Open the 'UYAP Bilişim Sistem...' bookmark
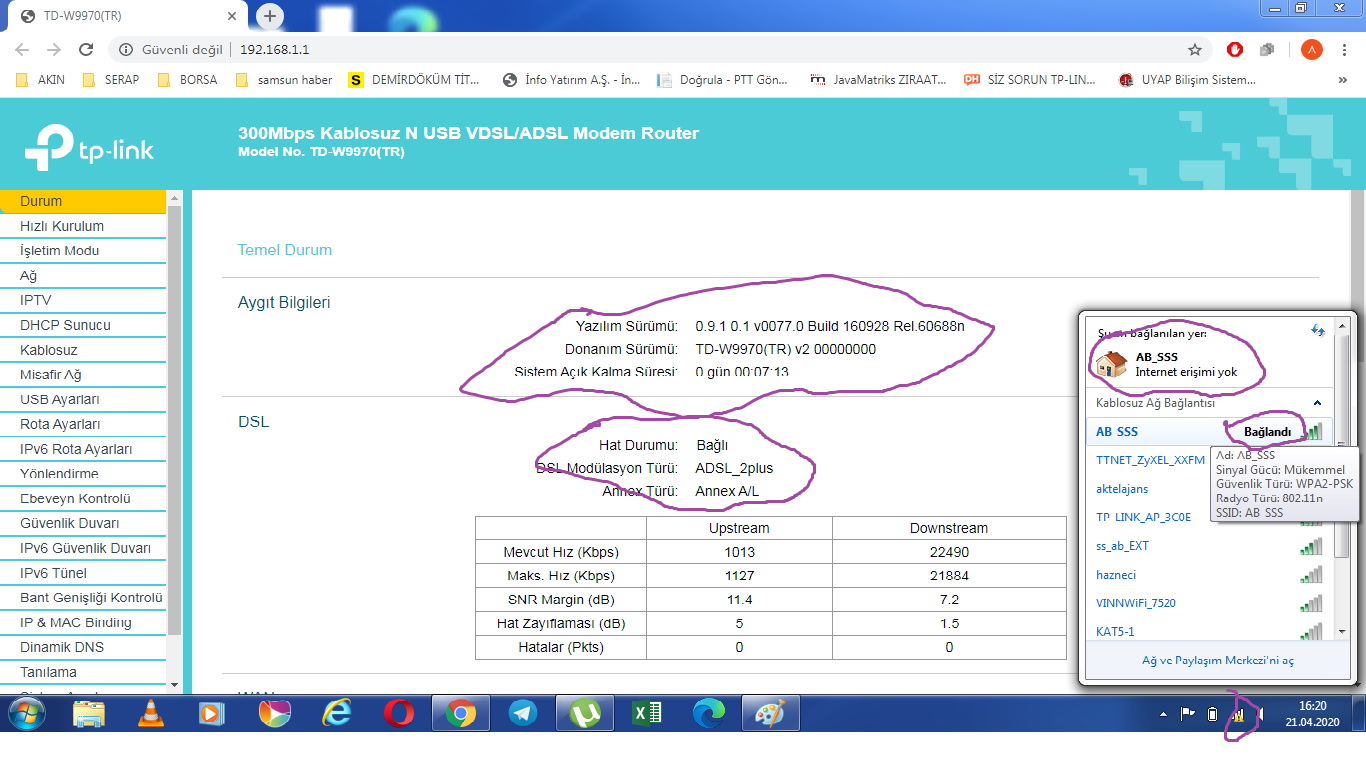The height and width of the screenshot is (768, 1366). point(1187,80)
